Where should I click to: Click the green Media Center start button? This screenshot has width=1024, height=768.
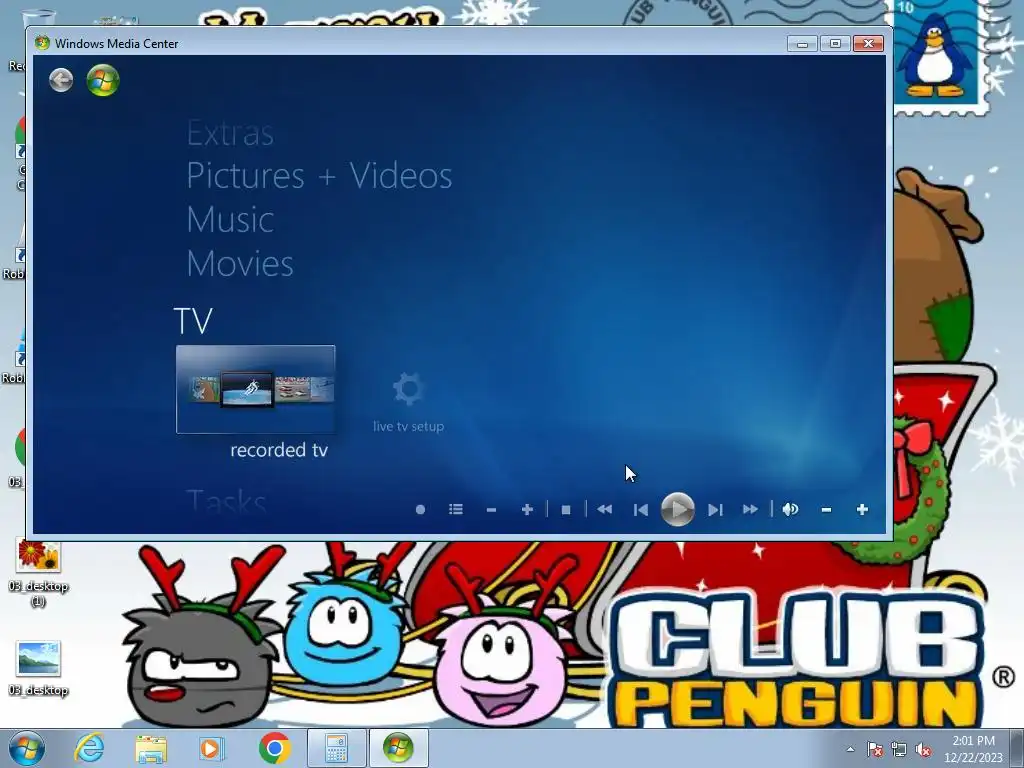103,80
